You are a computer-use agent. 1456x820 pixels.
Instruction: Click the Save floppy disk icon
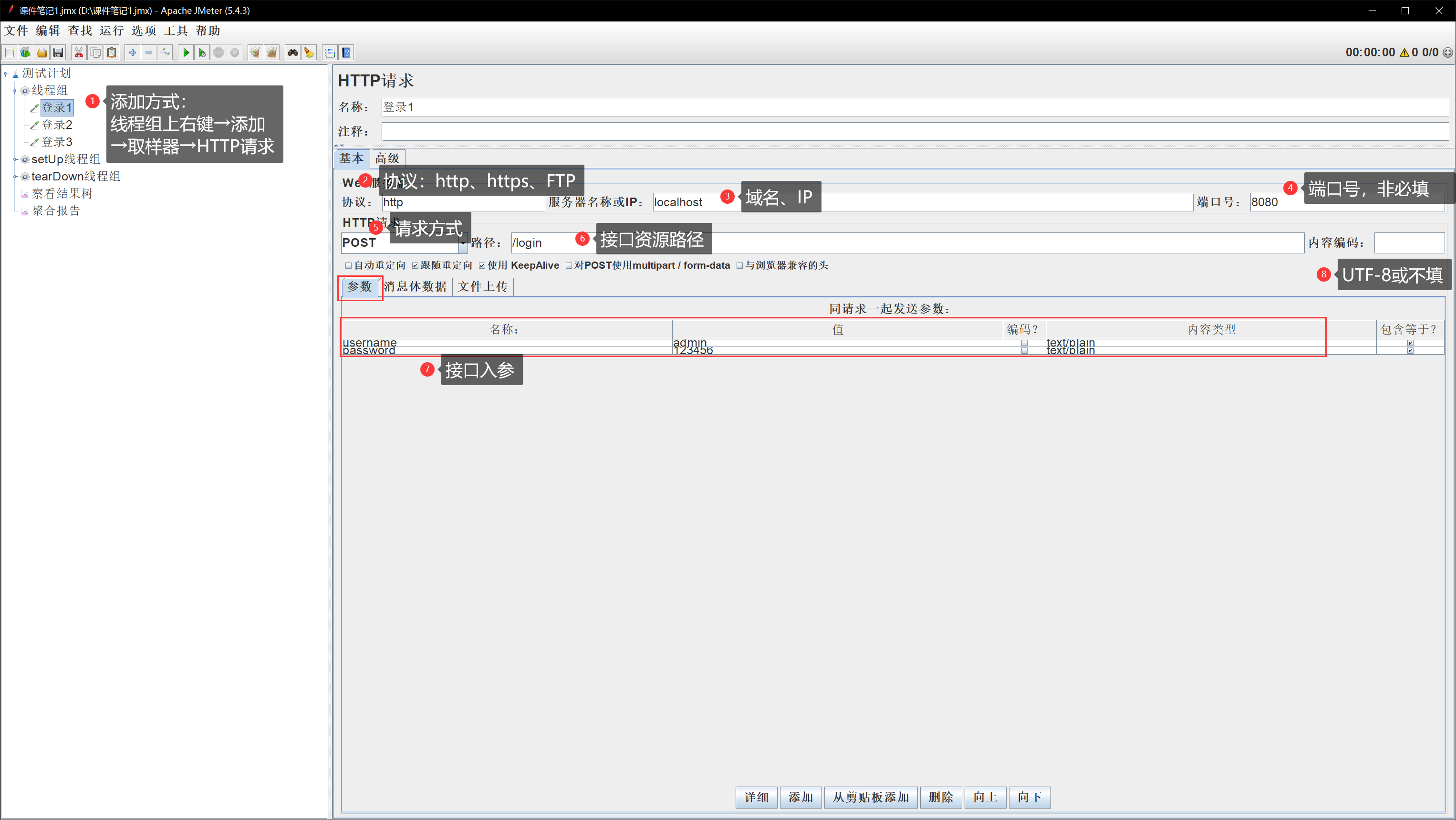58,53
